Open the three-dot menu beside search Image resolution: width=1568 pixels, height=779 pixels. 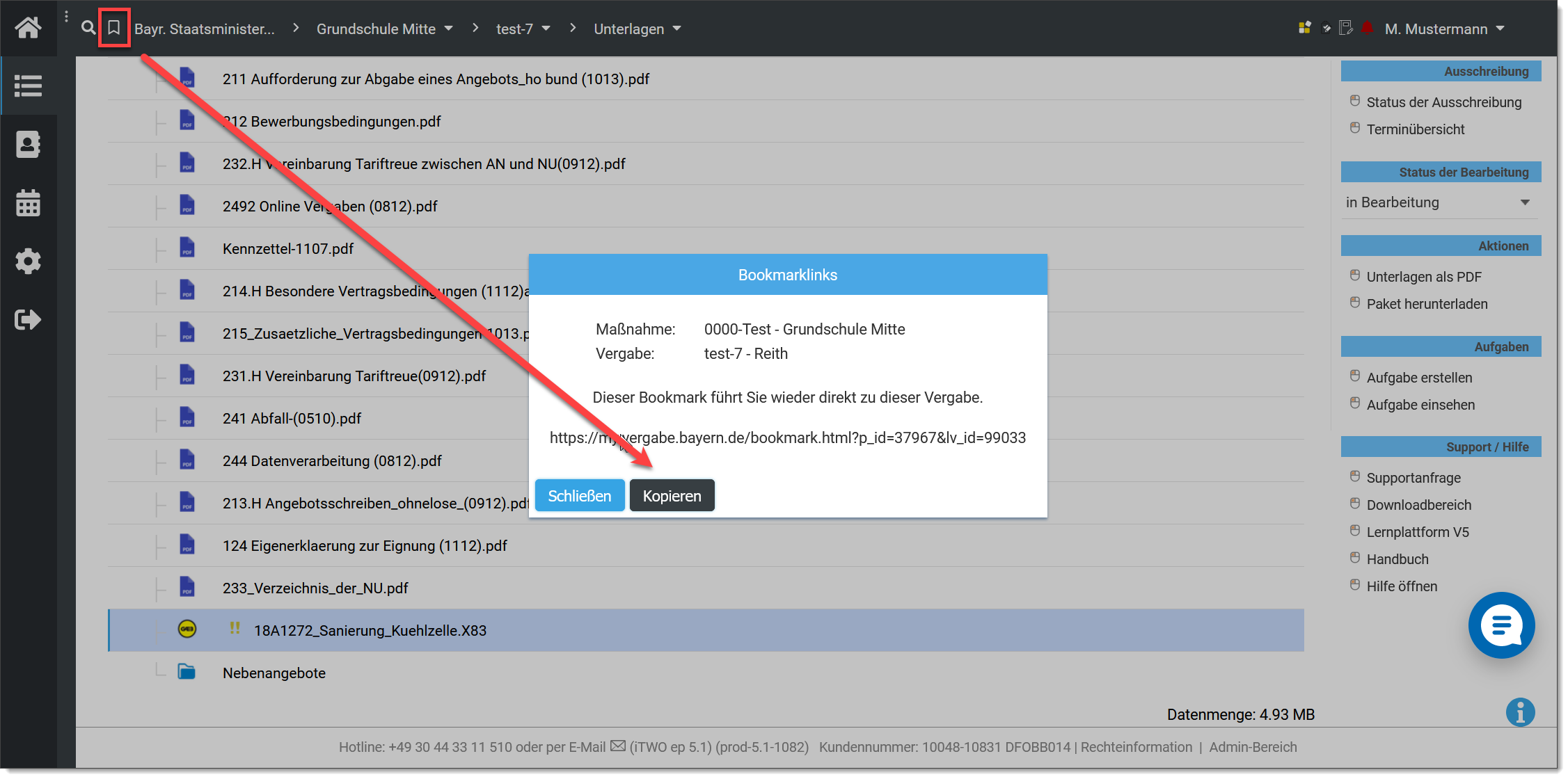[66, 17]
